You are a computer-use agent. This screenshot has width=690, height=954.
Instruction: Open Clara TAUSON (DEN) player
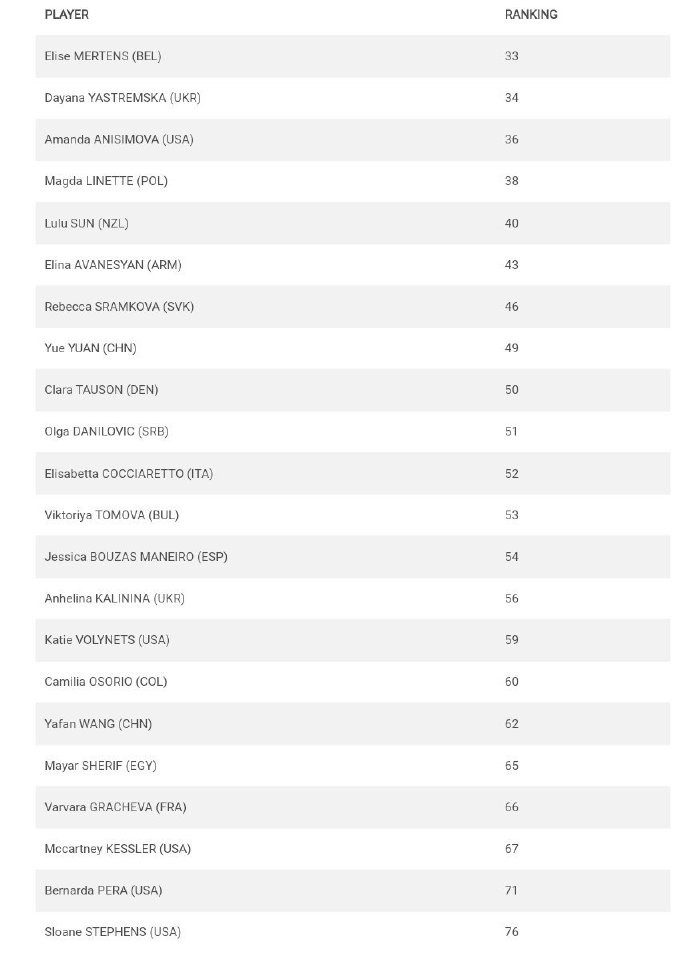pos(101,390)
